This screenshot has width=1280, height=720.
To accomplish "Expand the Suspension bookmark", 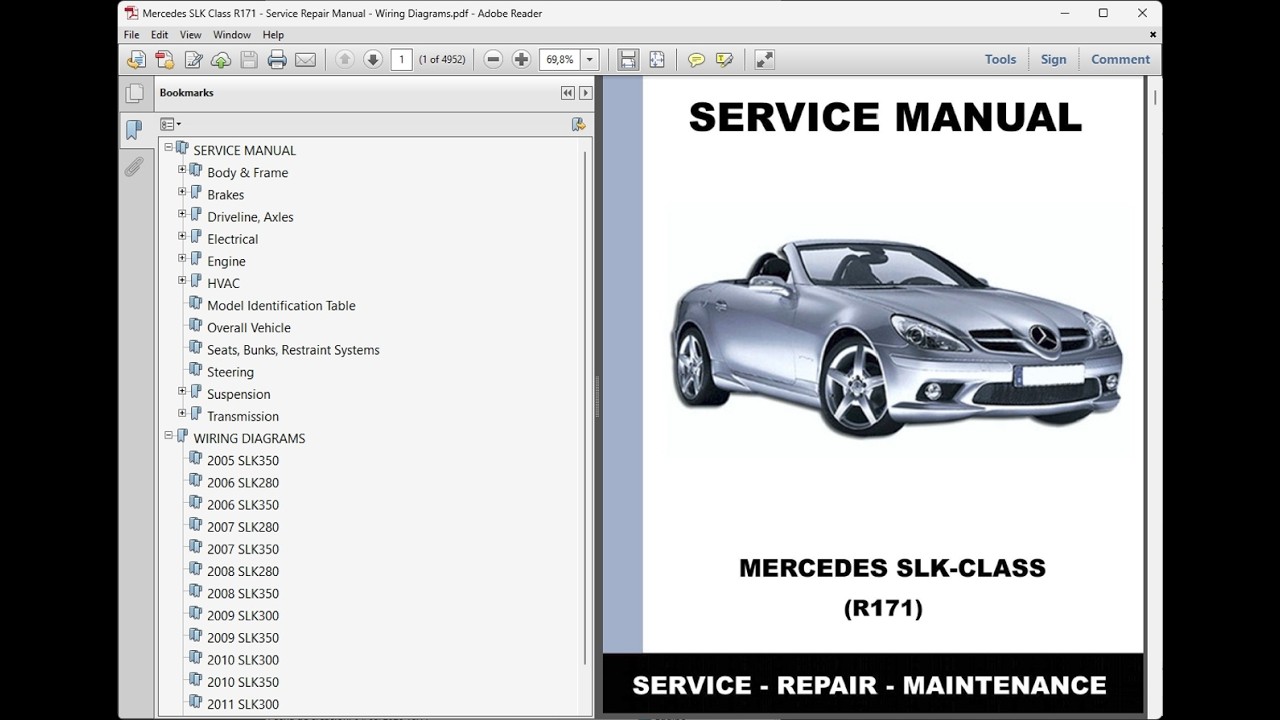I will [x=182, y=391].
